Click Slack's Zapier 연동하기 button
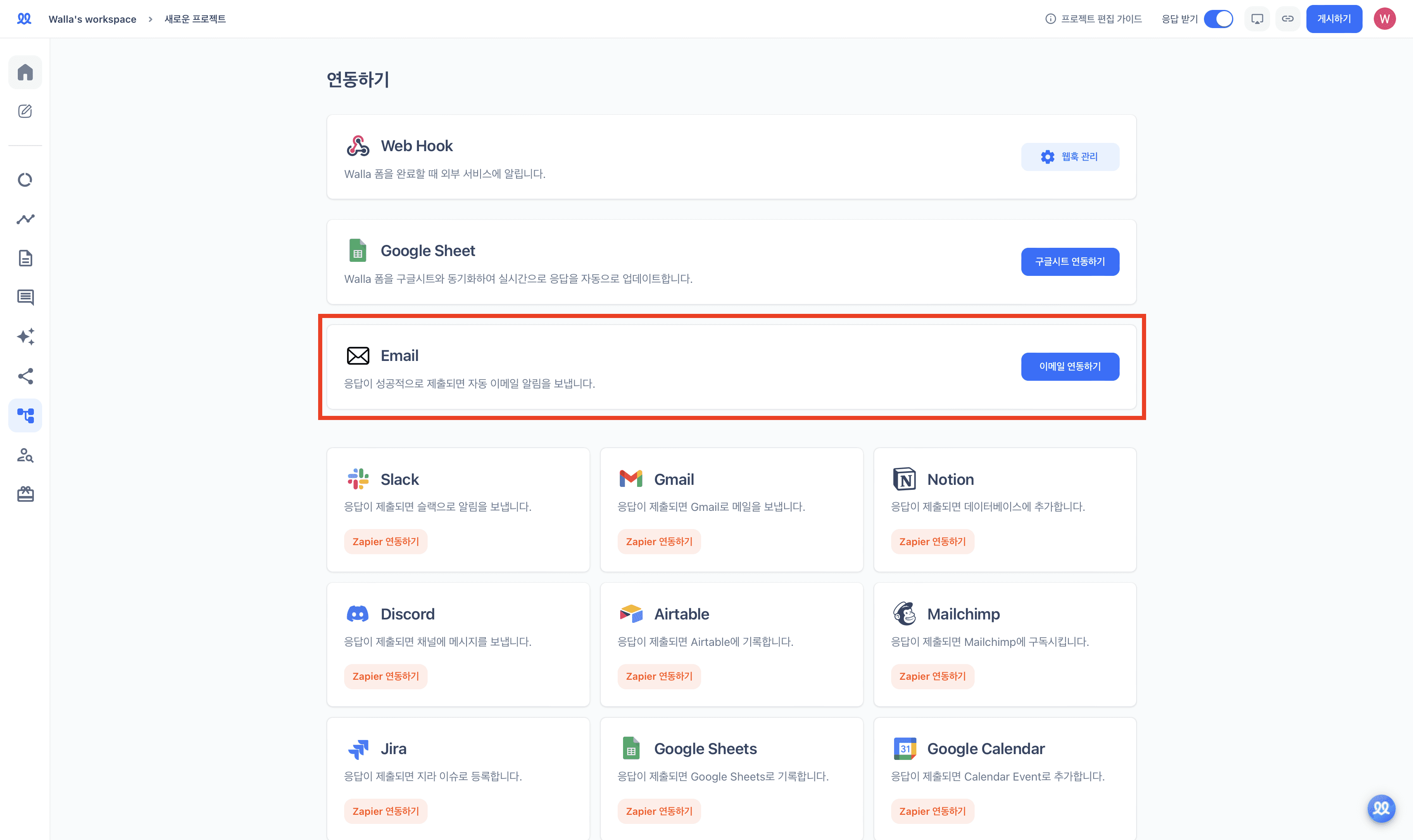 click(x=385, y=542)
